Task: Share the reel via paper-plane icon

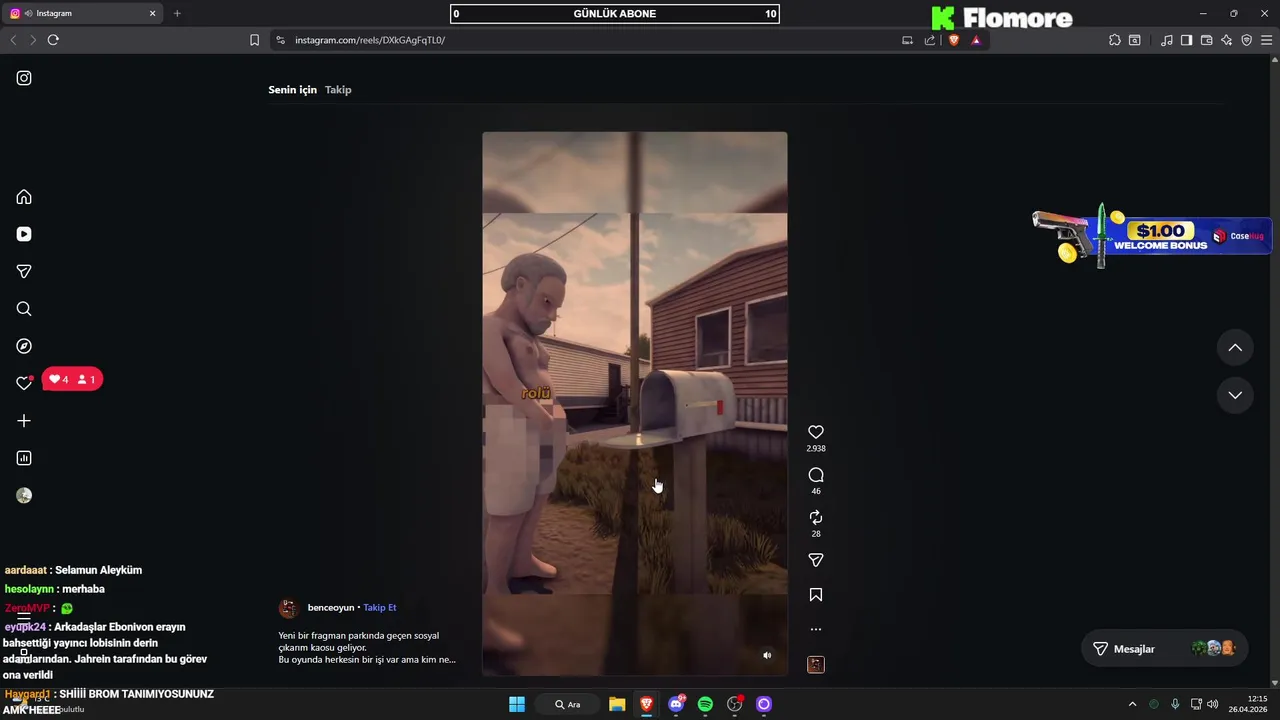Action: point(816,560)
